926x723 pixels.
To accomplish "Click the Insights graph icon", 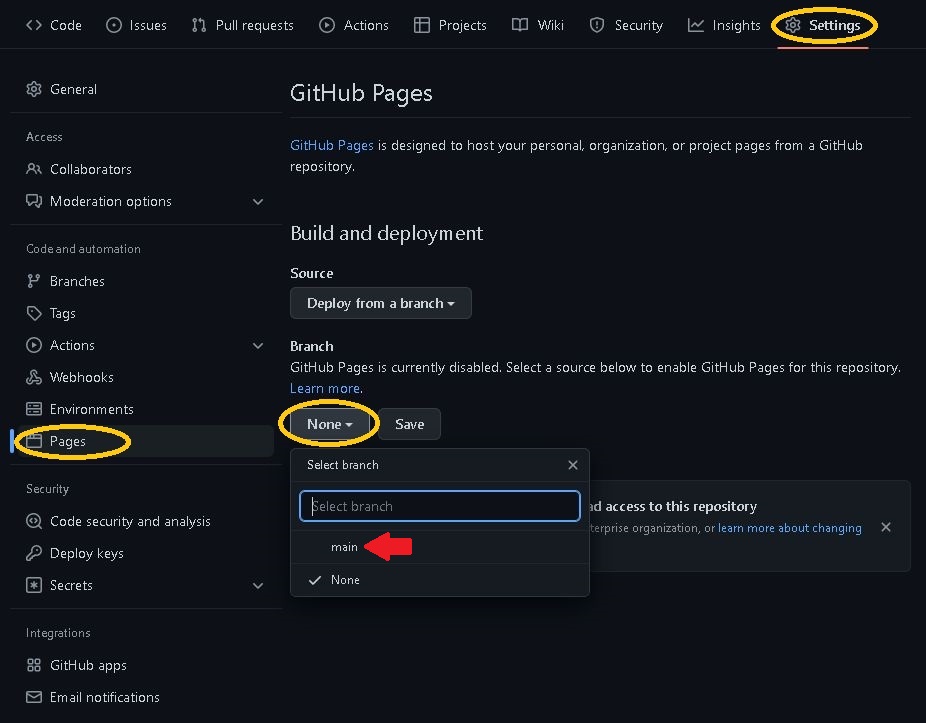I will (696, 25).
